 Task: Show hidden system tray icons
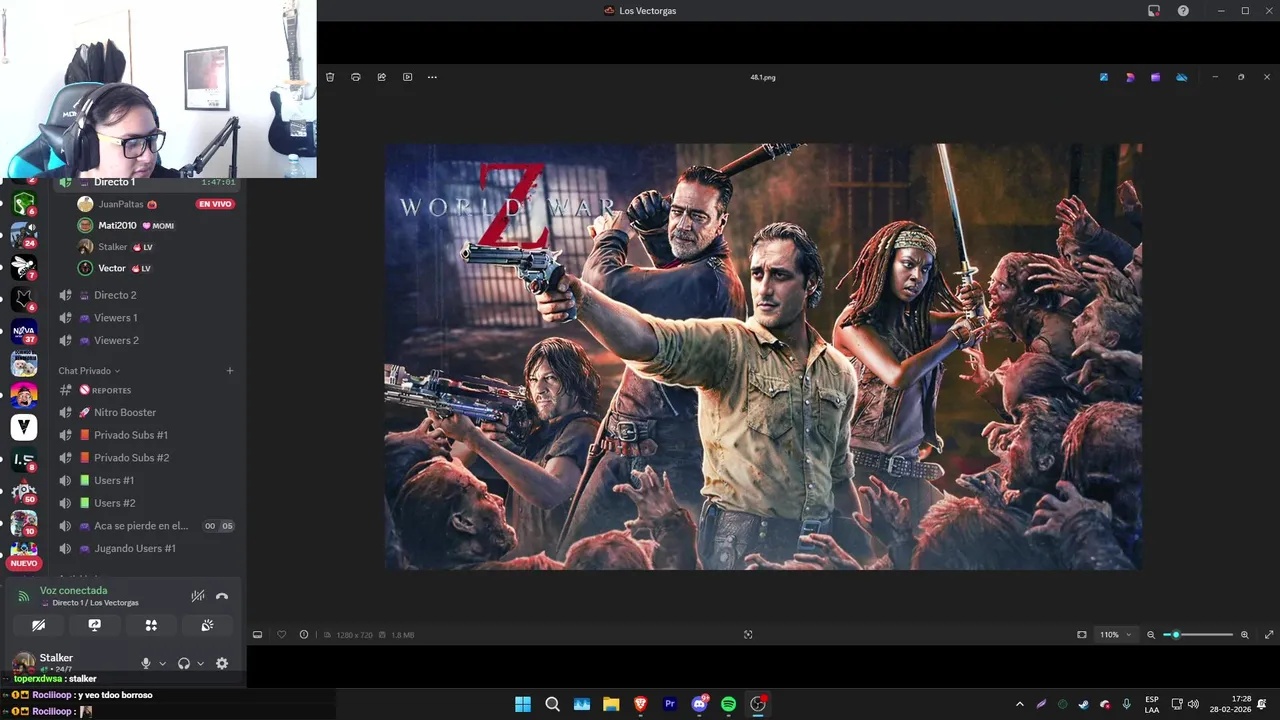pos(1019,704)
